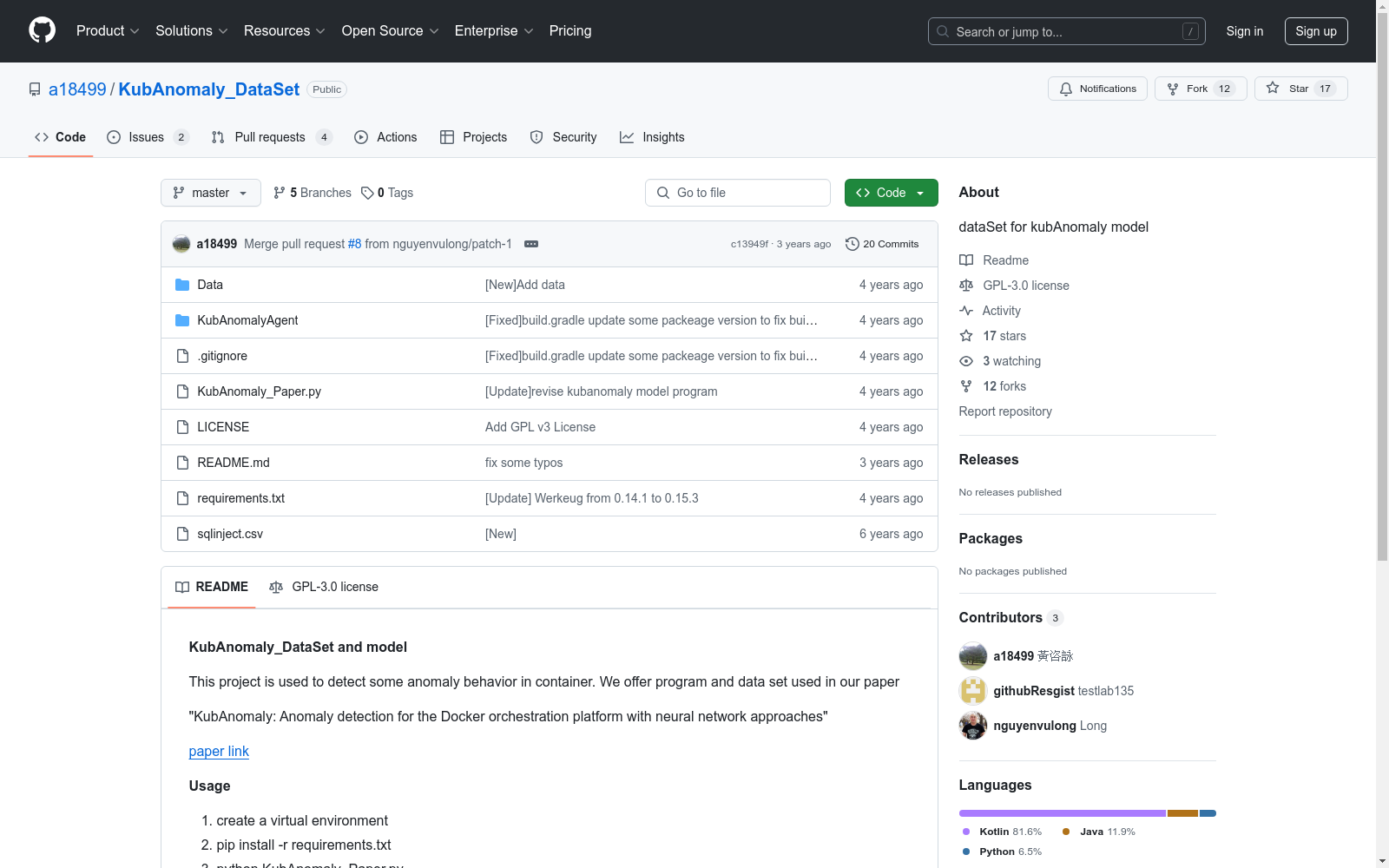This screenshot has height=868, width=1389.
Task: Open the Security tab
Action: (563, 137)
